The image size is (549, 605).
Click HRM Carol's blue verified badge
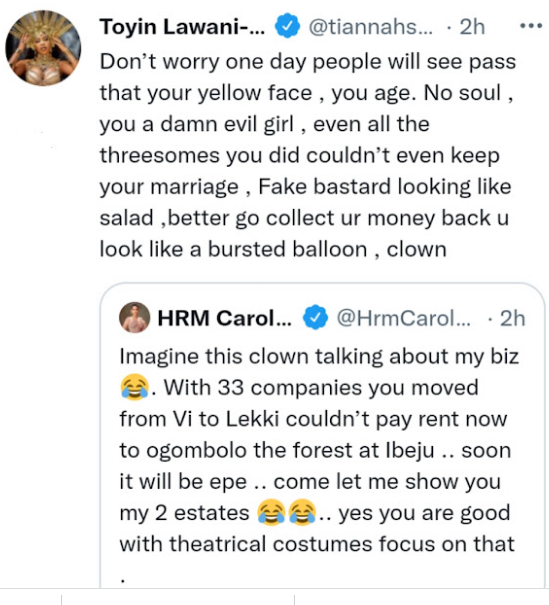click(x=315, y=317)
